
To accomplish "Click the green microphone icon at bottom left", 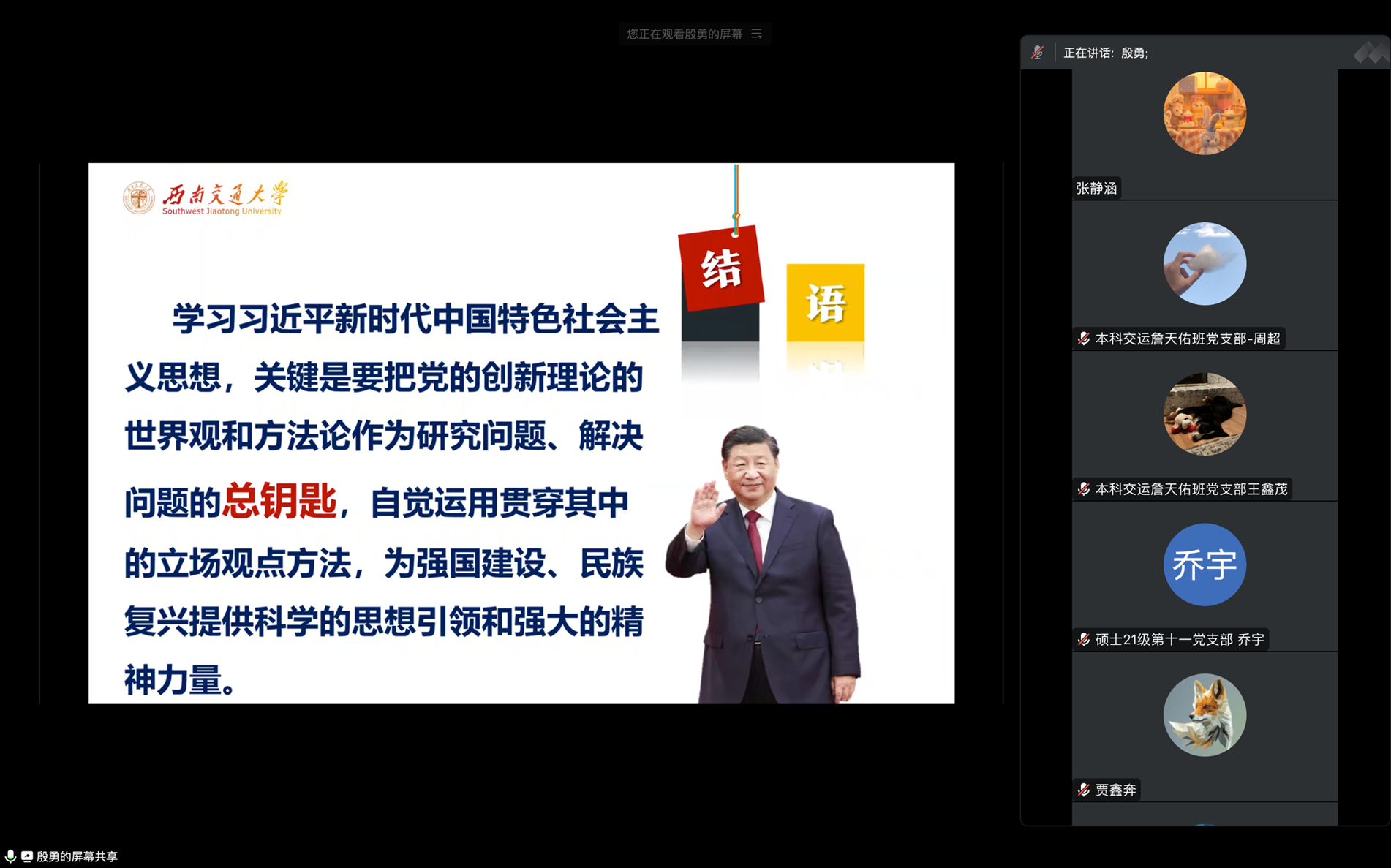I will pyautogui.click(x=10, y=856).
